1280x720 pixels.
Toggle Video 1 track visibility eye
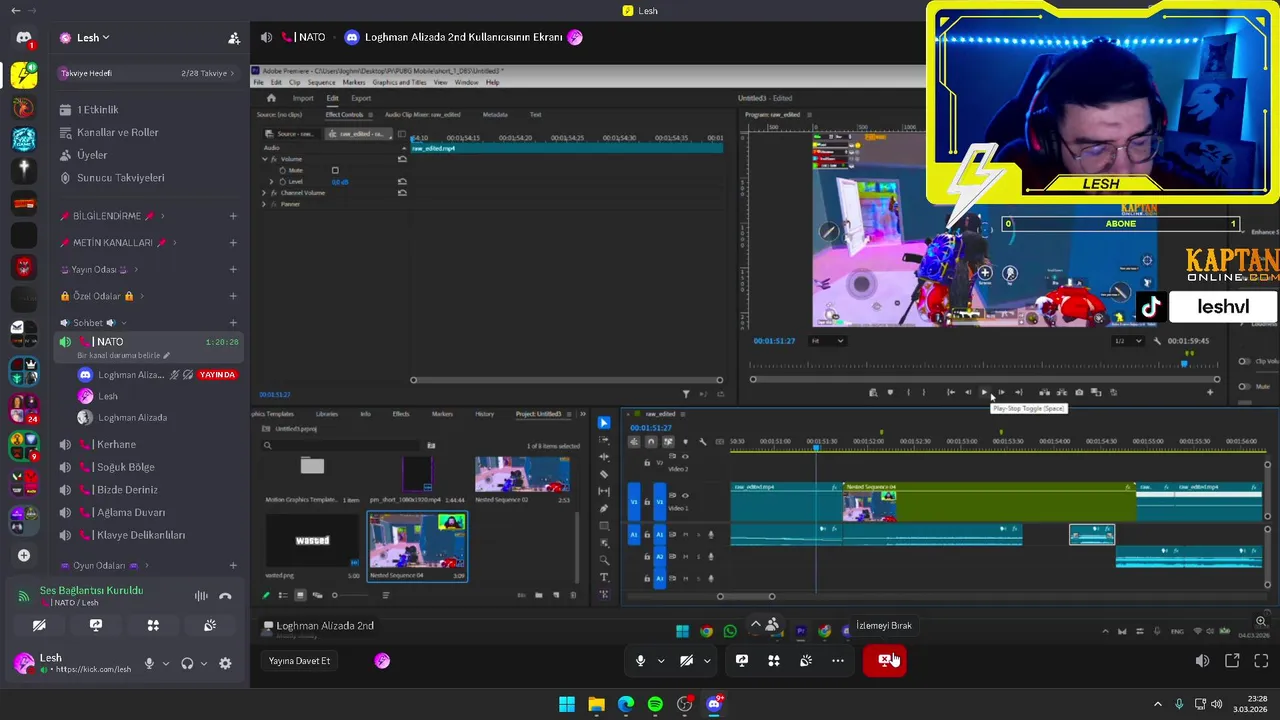pos(685,495)
